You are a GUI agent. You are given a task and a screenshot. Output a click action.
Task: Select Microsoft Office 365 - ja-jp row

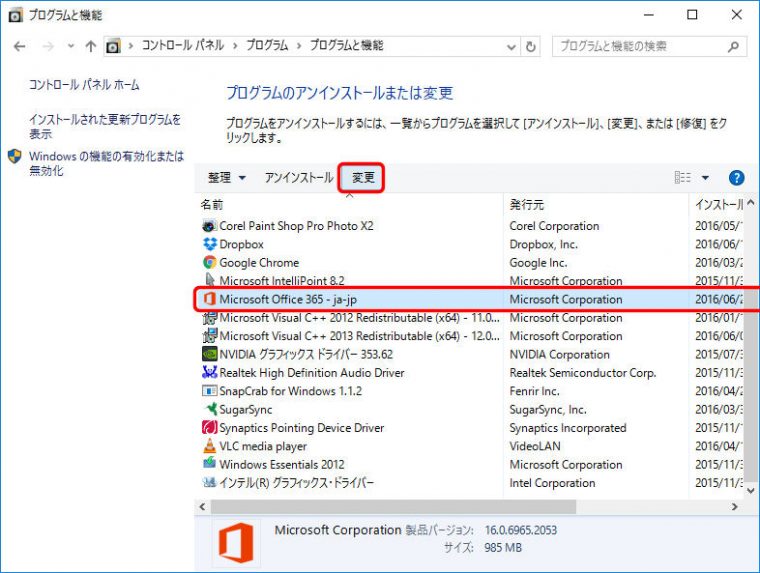click(469, 299)
